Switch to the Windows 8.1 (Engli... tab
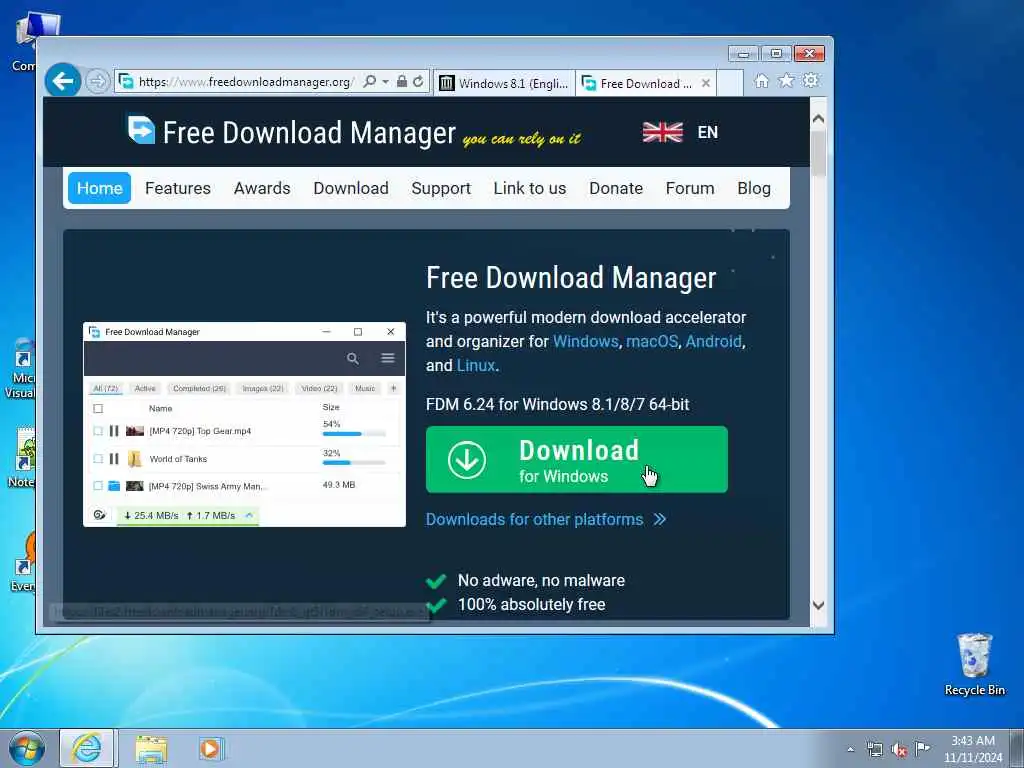Screen dimensions: 1024x768 504,83
